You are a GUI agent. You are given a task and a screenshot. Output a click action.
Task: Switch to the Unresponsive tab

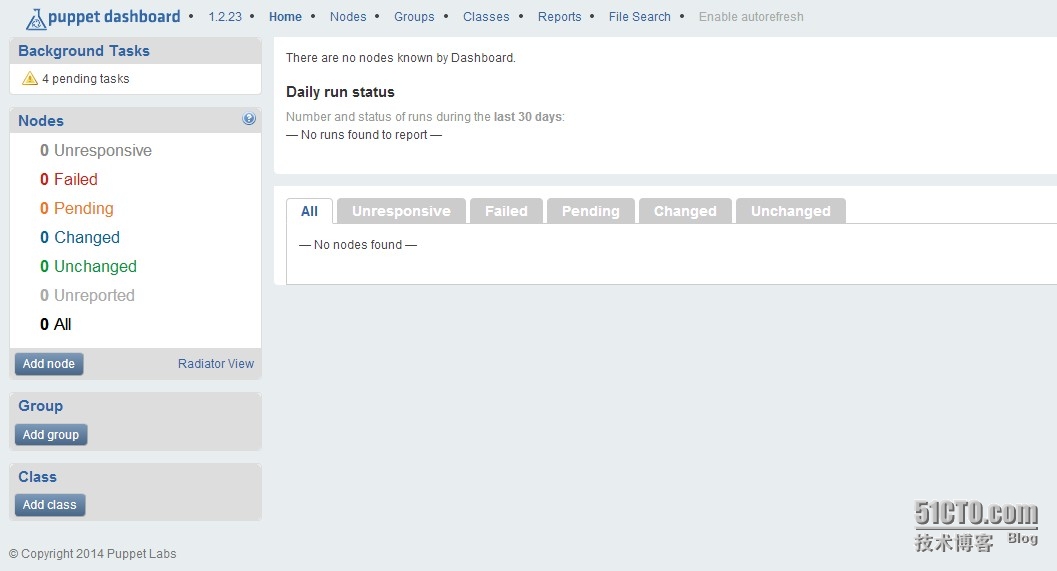pos(401,211)
